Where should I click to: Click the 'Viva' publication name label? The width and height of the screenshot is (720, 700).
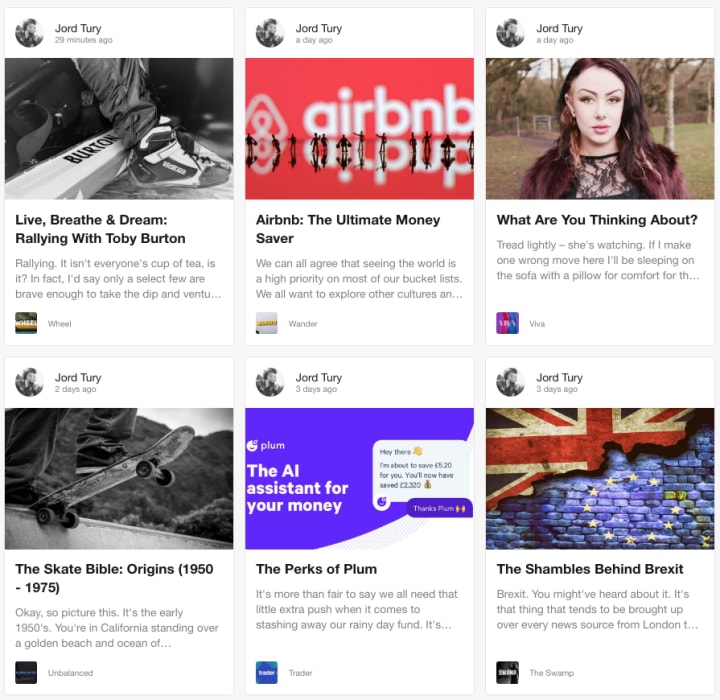(x=537, y=324)
